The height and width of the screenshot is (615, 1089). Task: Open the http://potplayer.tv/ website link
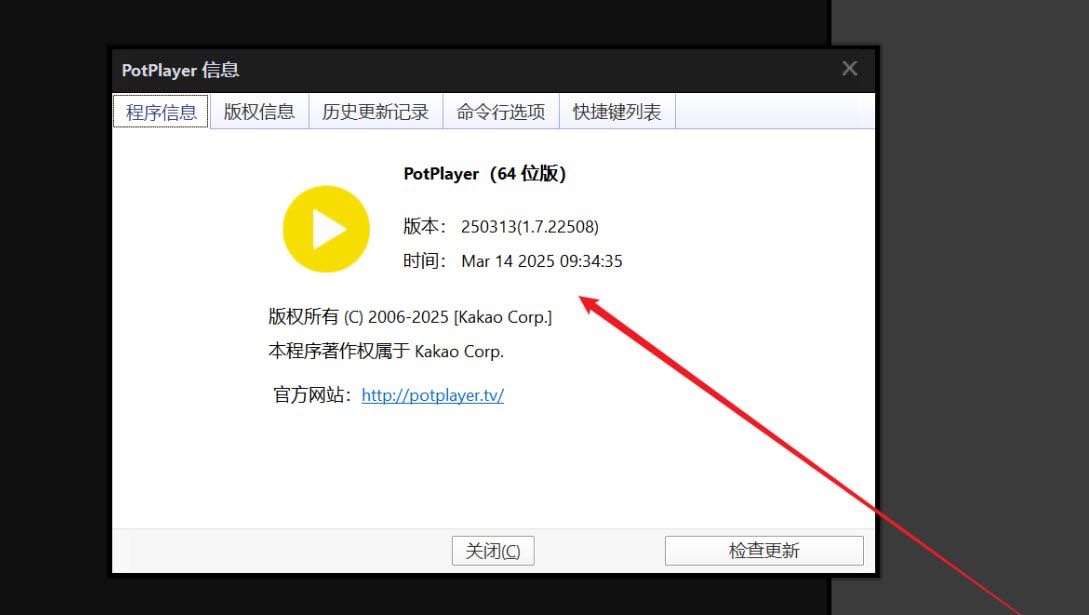point(432,395)
